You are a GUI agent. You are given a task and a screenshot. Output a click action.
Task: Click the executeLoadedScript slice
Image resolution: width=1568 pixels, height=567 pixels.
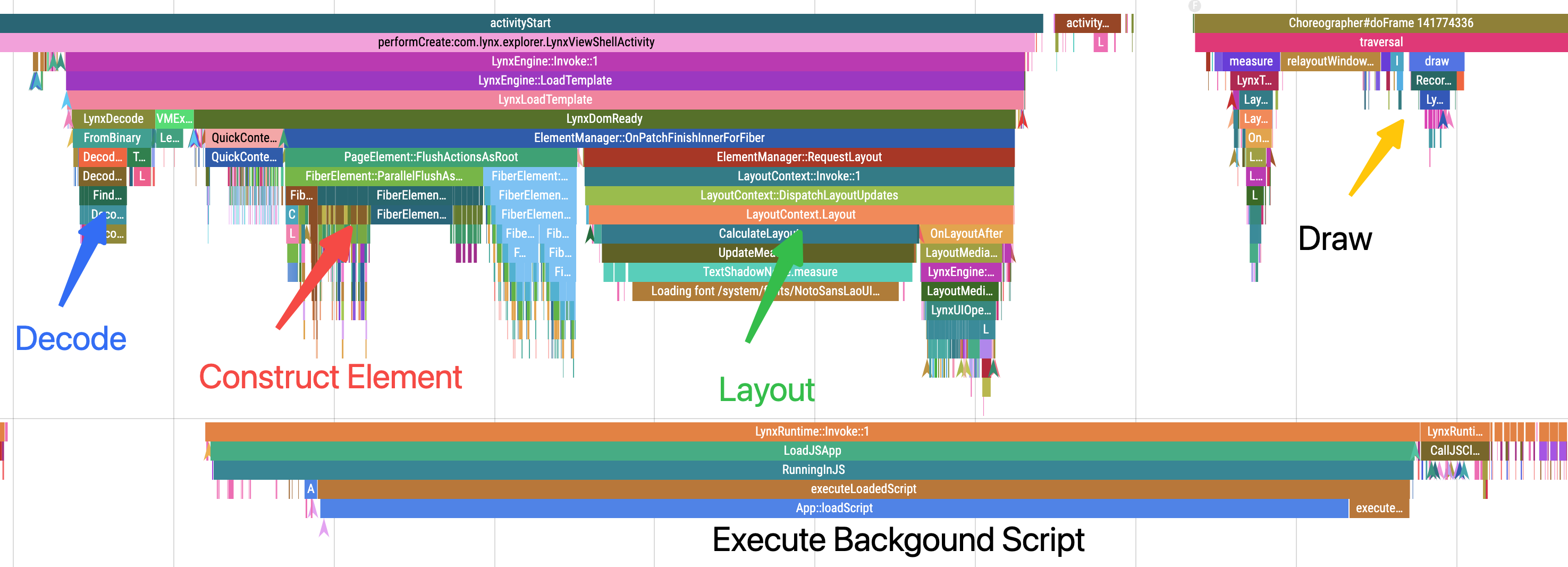tap(863, 488)
